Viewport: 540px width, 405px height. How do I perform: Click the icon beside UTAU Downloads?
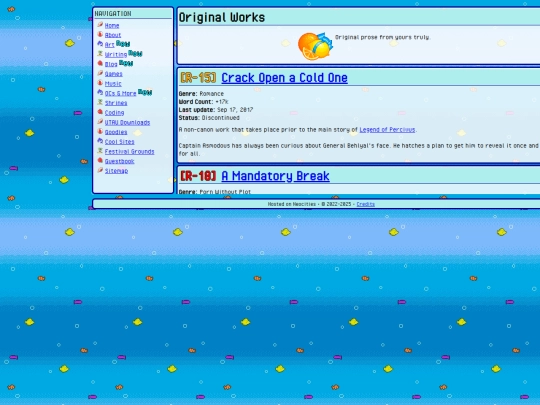100,122
